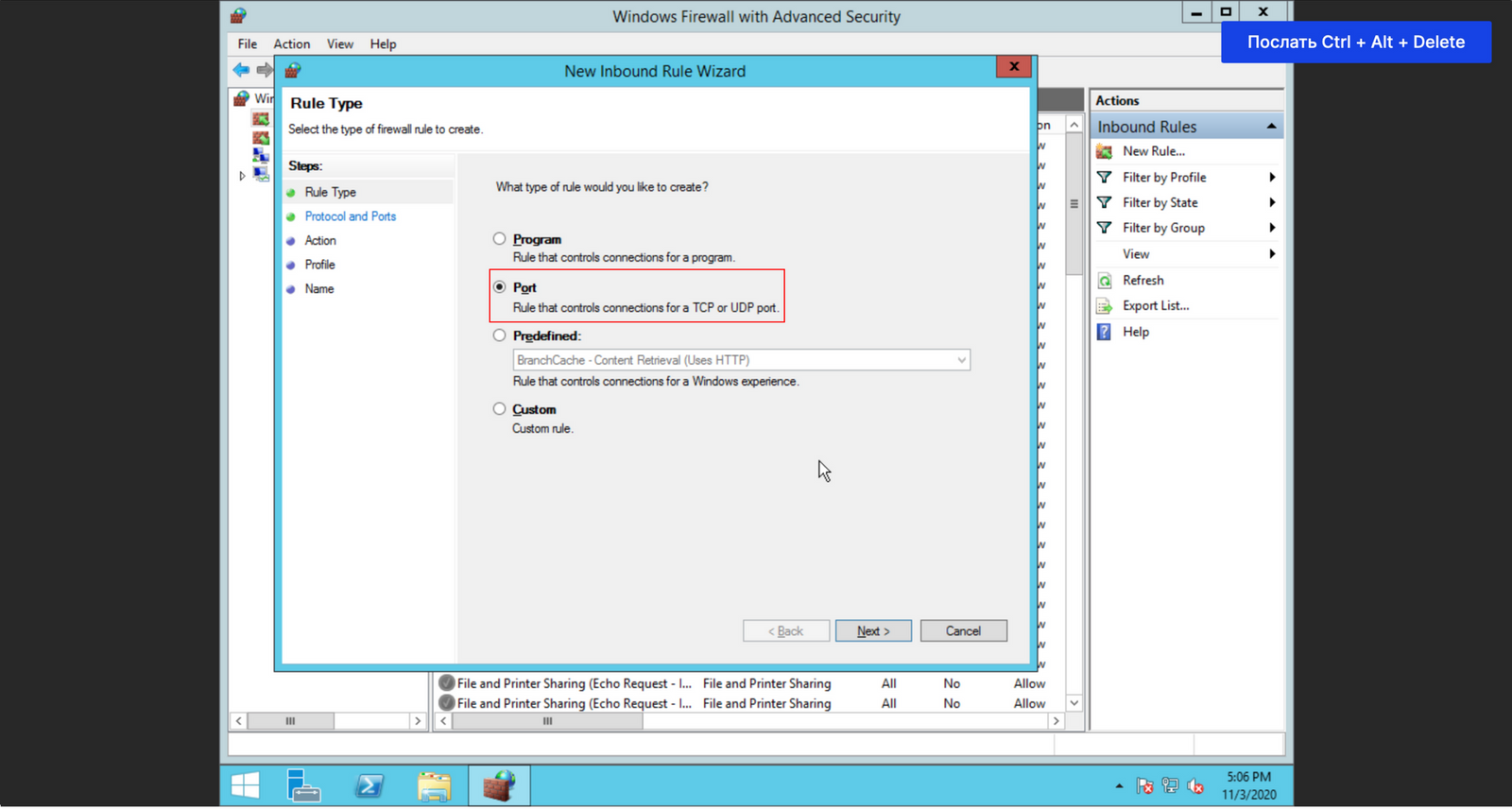Expand the View submenu arrow
Image resolution: width=1512 pixels, height=809 pixels.
click(1272, 254)
